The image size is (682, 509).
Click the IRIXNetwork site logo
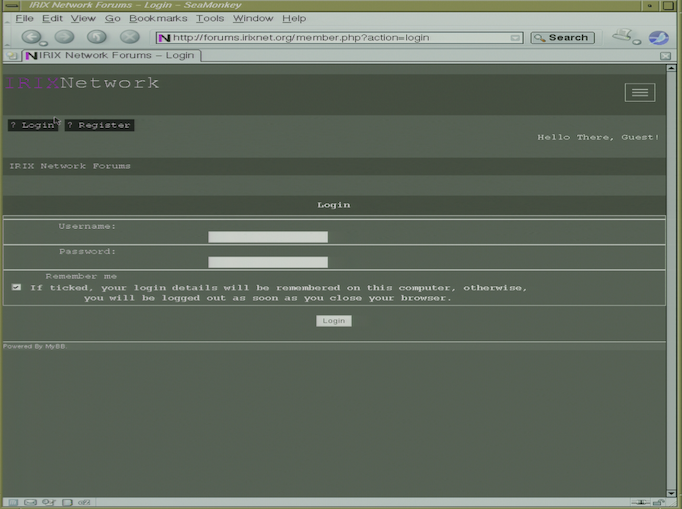(82, 83)
